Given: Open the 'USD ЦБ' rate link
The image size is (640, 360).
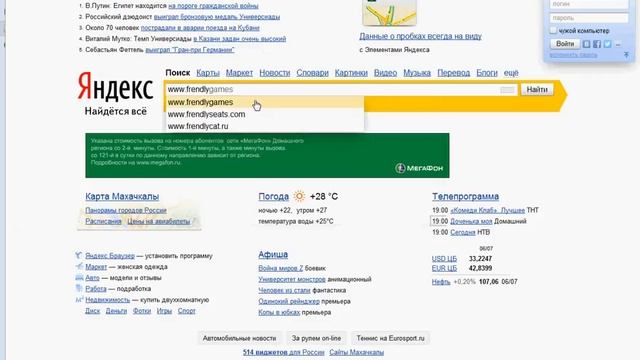Looking at the screenshot, I should [444, 258].
